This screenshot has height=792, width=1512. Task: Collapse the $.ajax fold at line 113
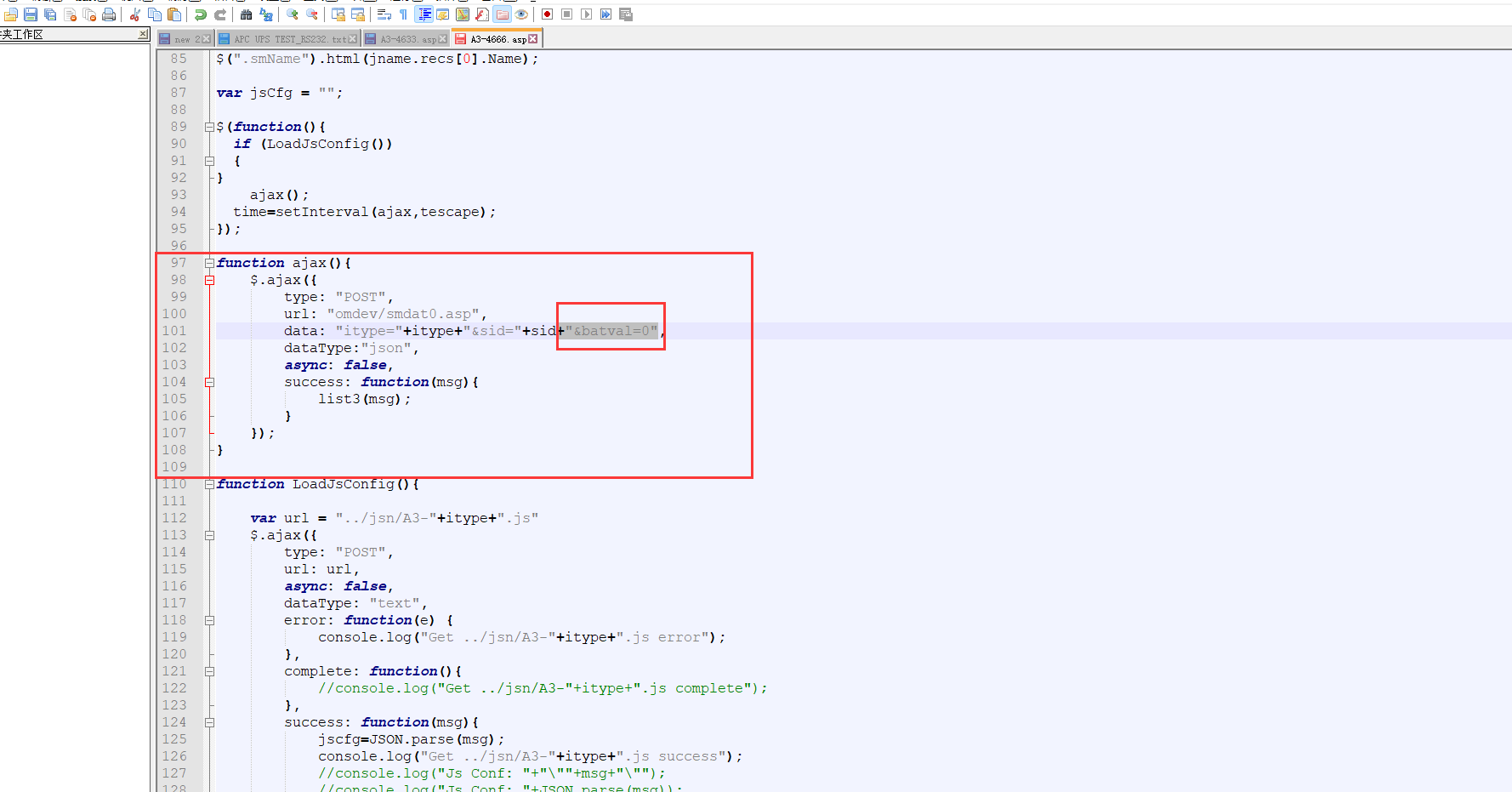pyautogui.click(x=209, y=535)
